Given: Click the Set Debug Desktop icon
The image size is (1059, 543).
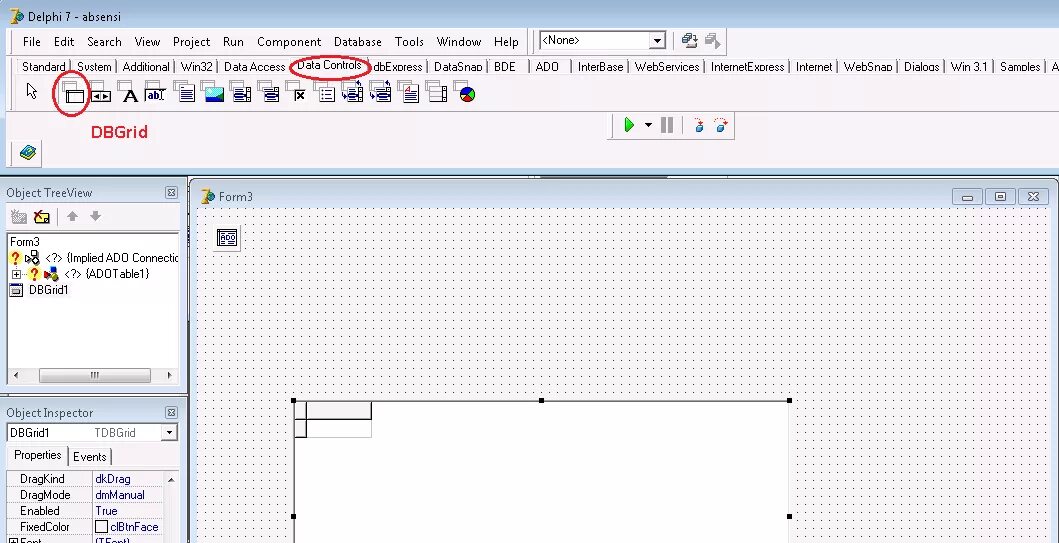Looking at the screenshot, I should (713, 41).
